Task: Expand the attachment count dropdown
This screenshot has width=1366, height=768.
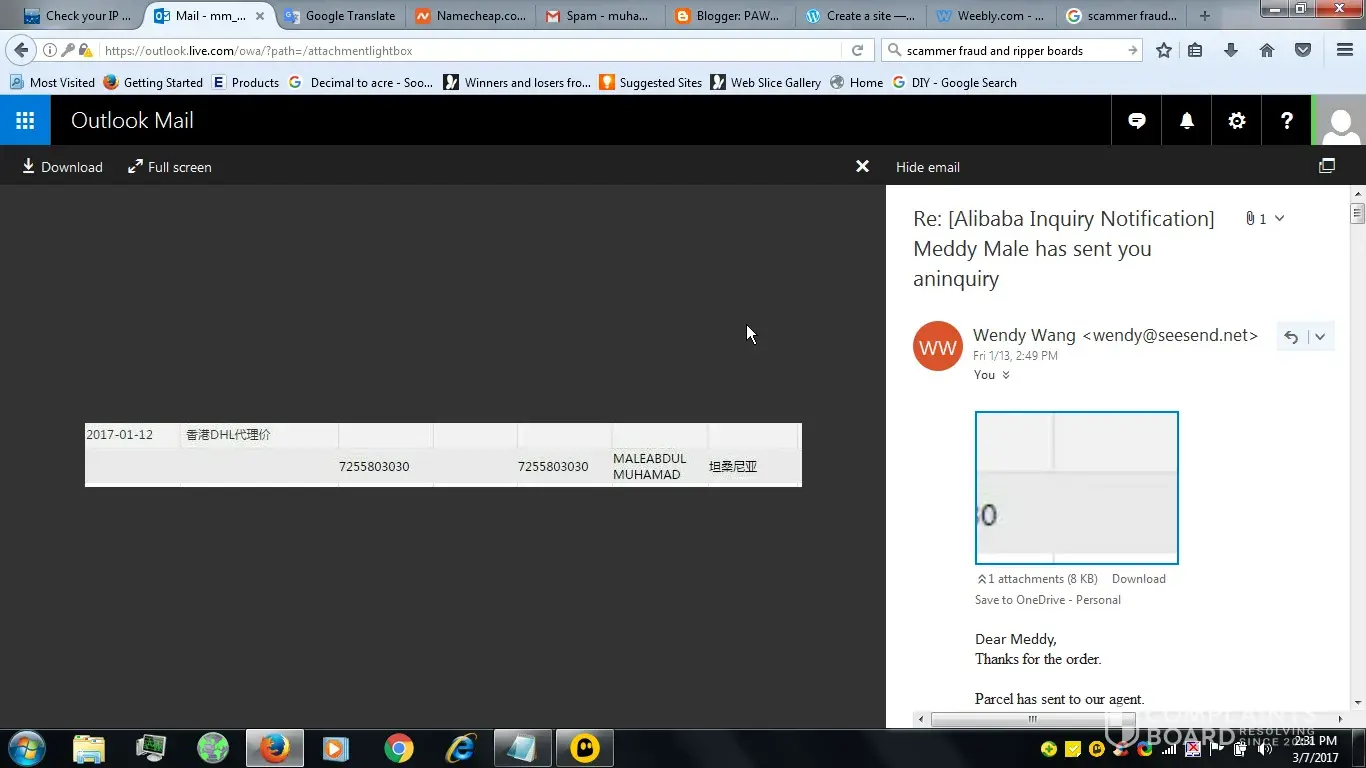Action: point(1279,219)
